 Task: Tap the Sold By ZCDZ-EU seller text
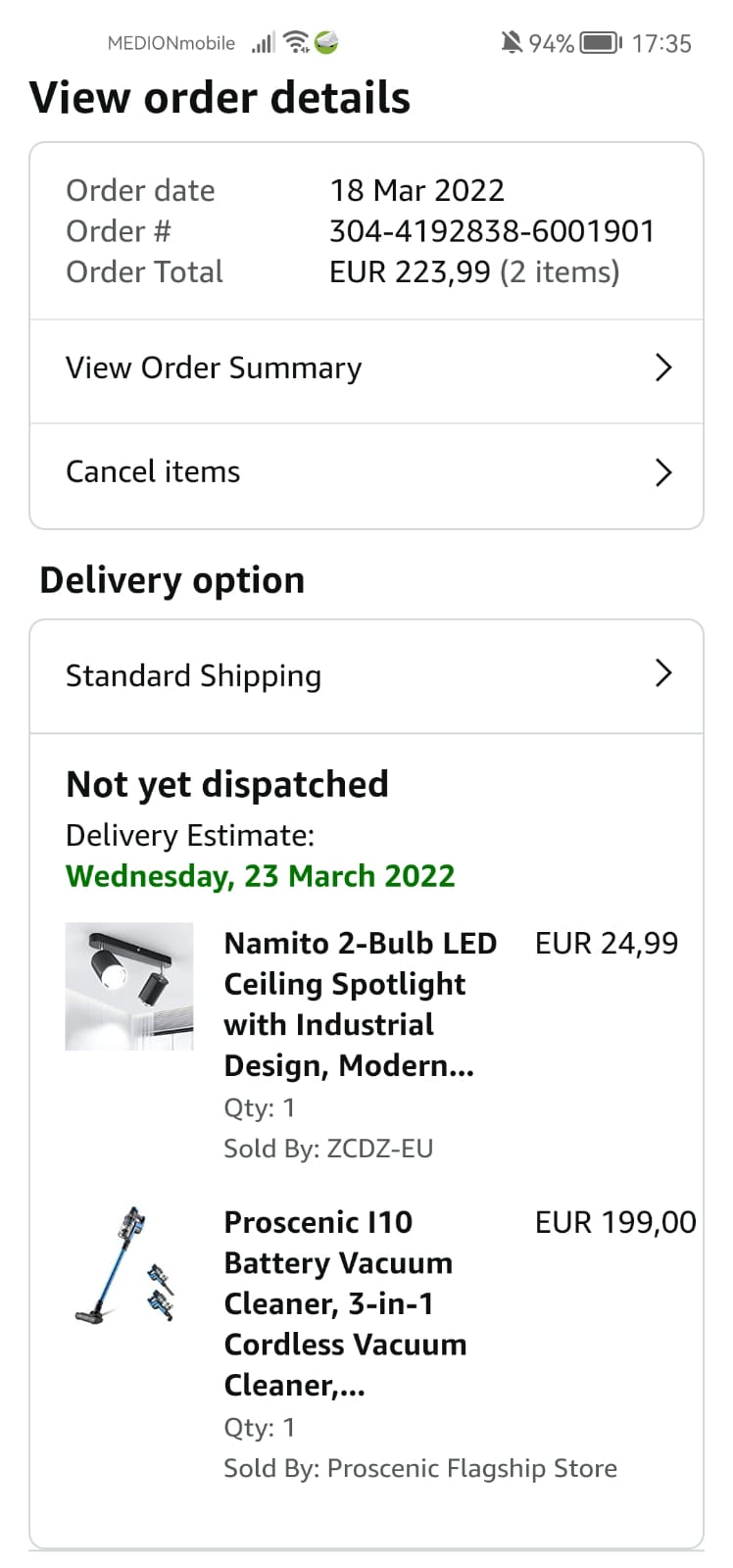tap(328, 1149)
